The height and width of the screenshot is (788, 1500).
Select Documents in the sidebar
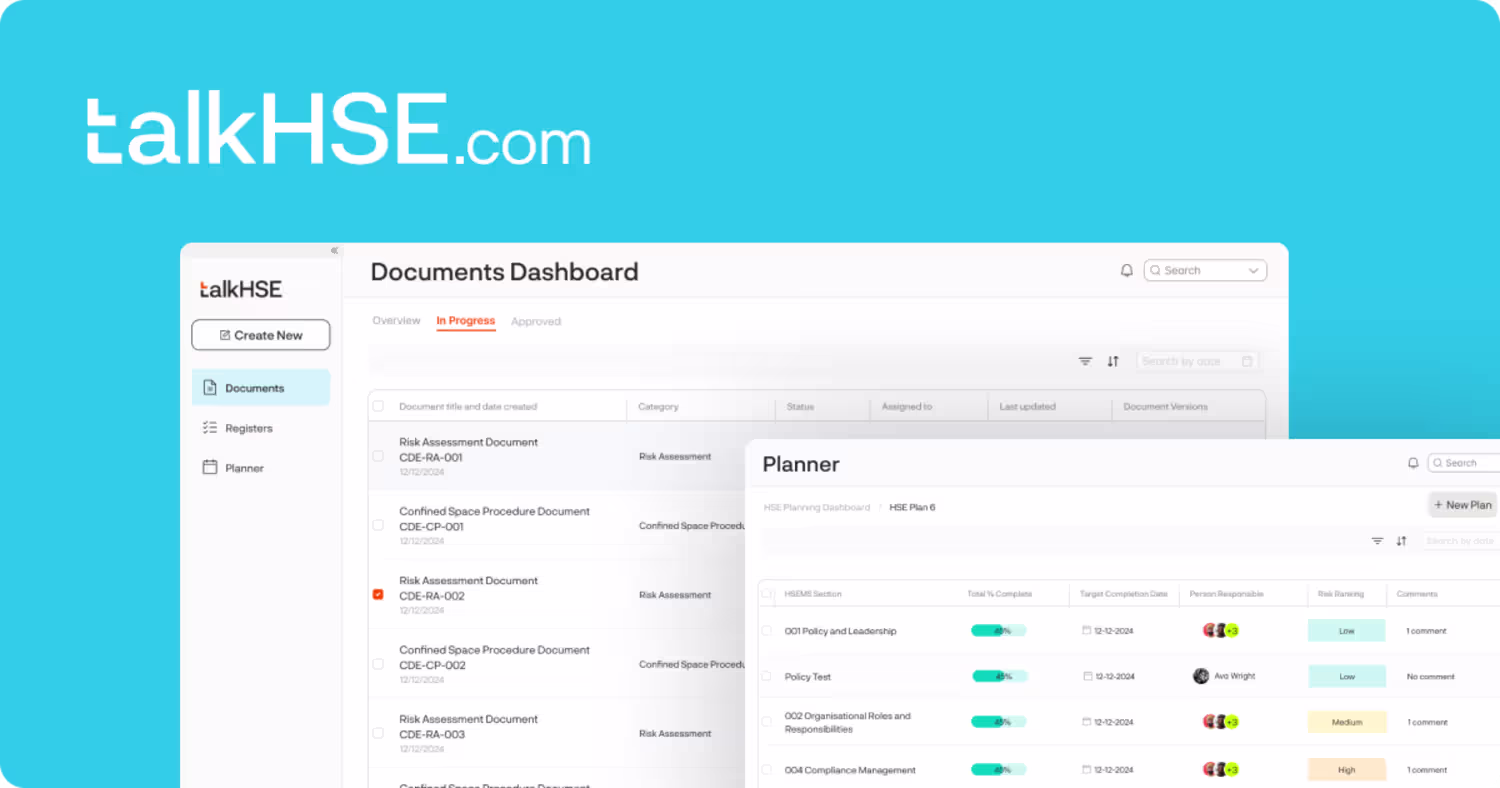tap(261, 387)
